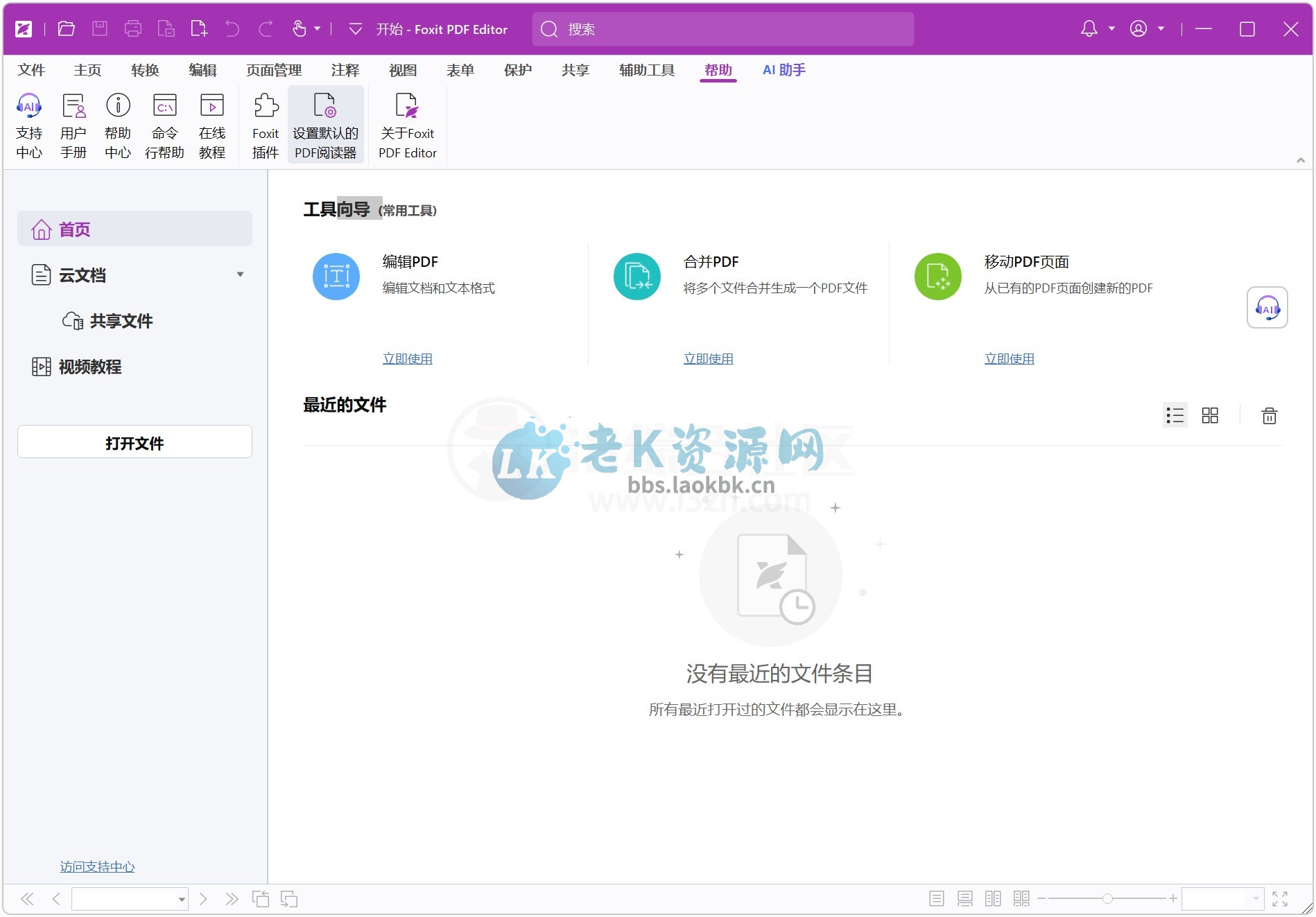Select Shared Files (共享文件) in sidebar
This screenshot has width=1316, height=917.
point(107,321)
